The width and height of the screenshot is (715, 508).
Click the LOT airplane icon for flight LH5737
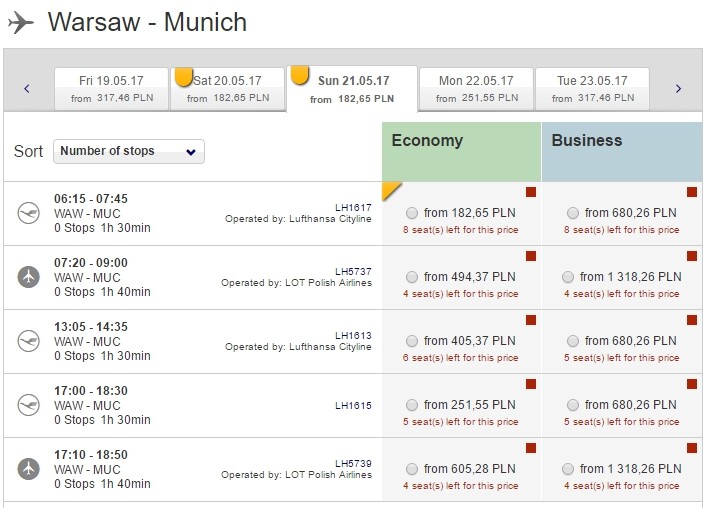[x=29, y=277]
